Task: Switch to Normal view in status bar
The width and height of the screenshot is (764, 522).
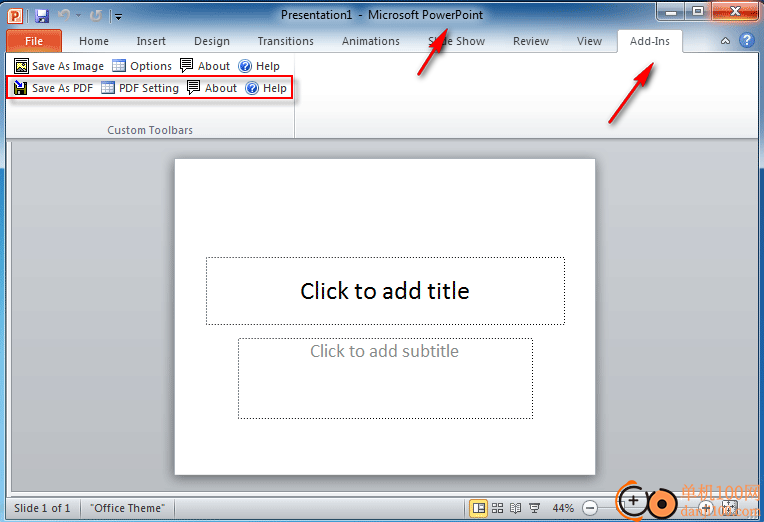Action: (478, 508)
